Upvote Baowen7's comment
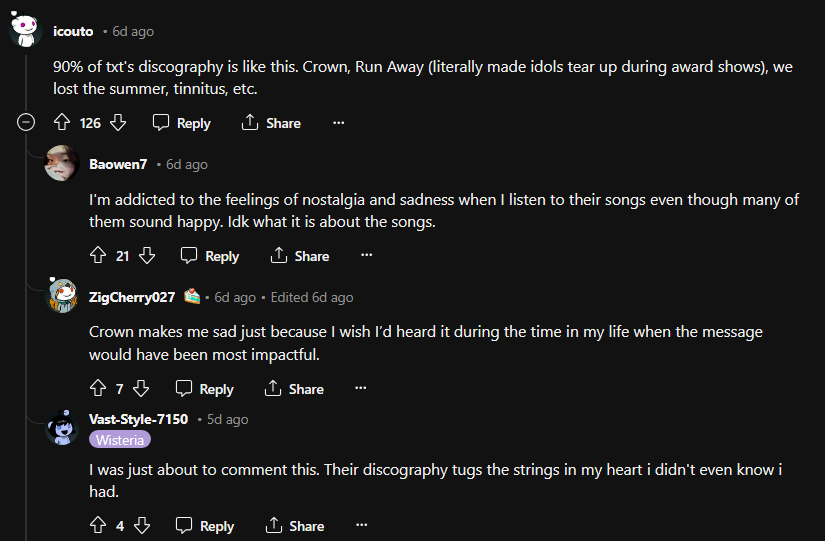The image size is (825, 541). pyautogui.click(x=98, y=256)
